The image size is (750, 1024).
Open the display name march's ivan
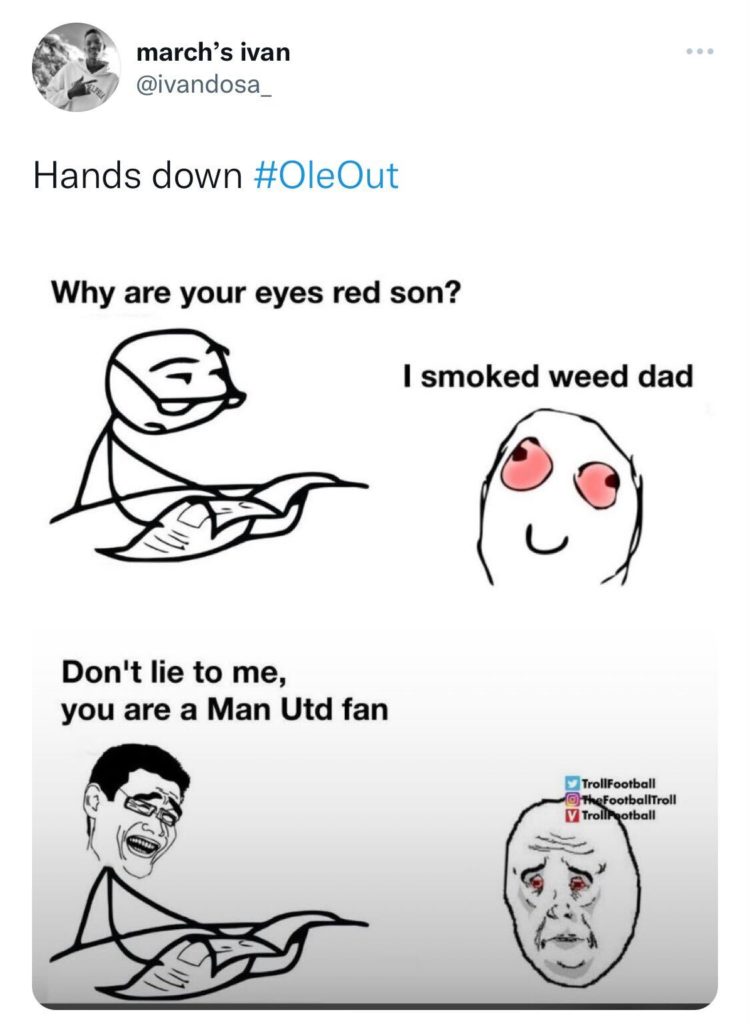pyautogui.click(x=213, y=52)
